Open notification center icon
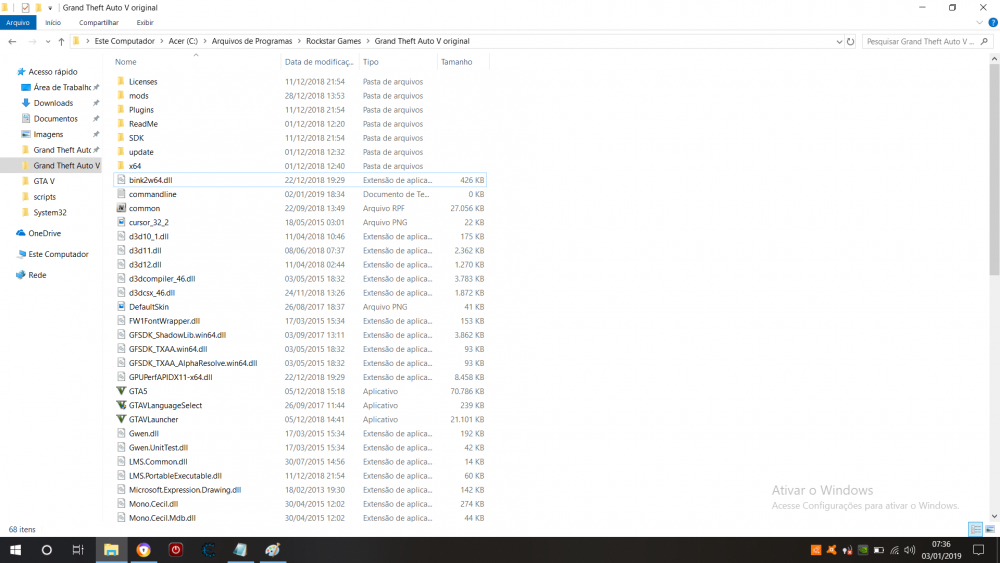 [x=978, y=550]
